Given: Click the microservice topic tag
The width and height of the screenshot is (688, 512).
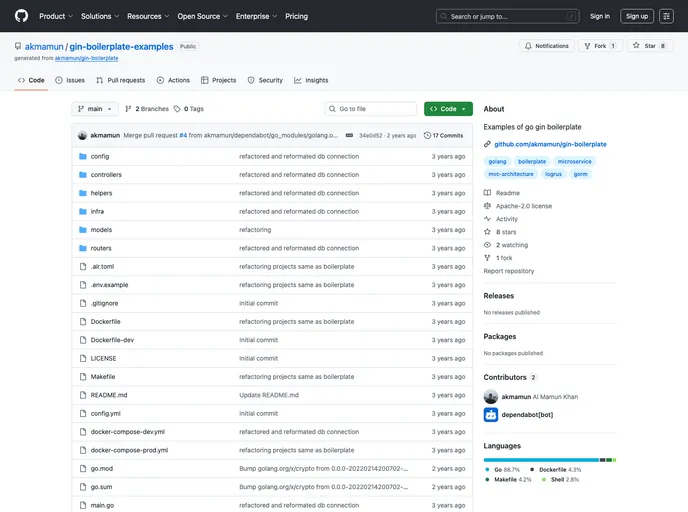Looking at the screenshot, I should pyautogui.click(x=574, y=161).
